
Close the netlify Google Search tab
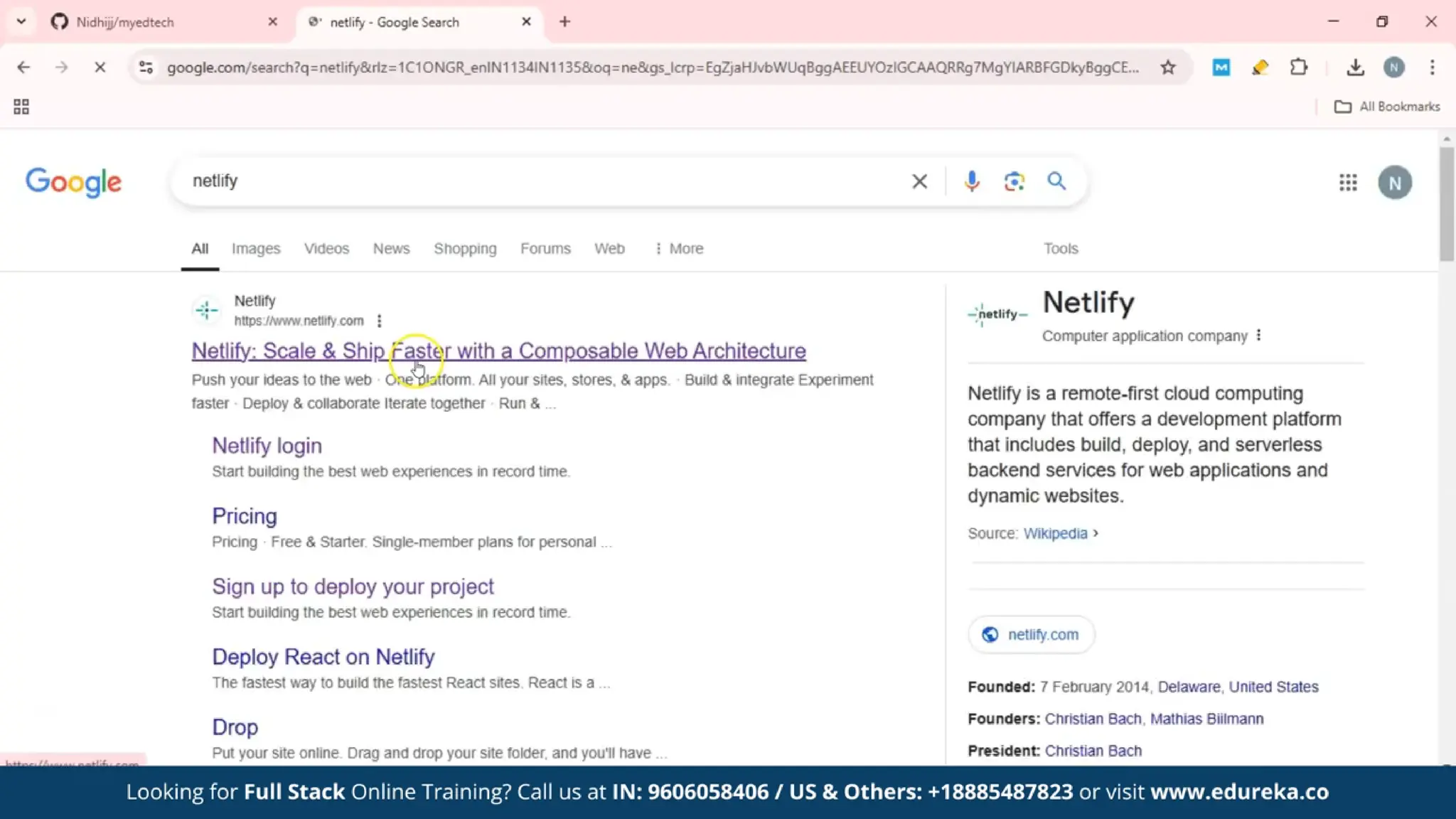[x=526, y=22]
